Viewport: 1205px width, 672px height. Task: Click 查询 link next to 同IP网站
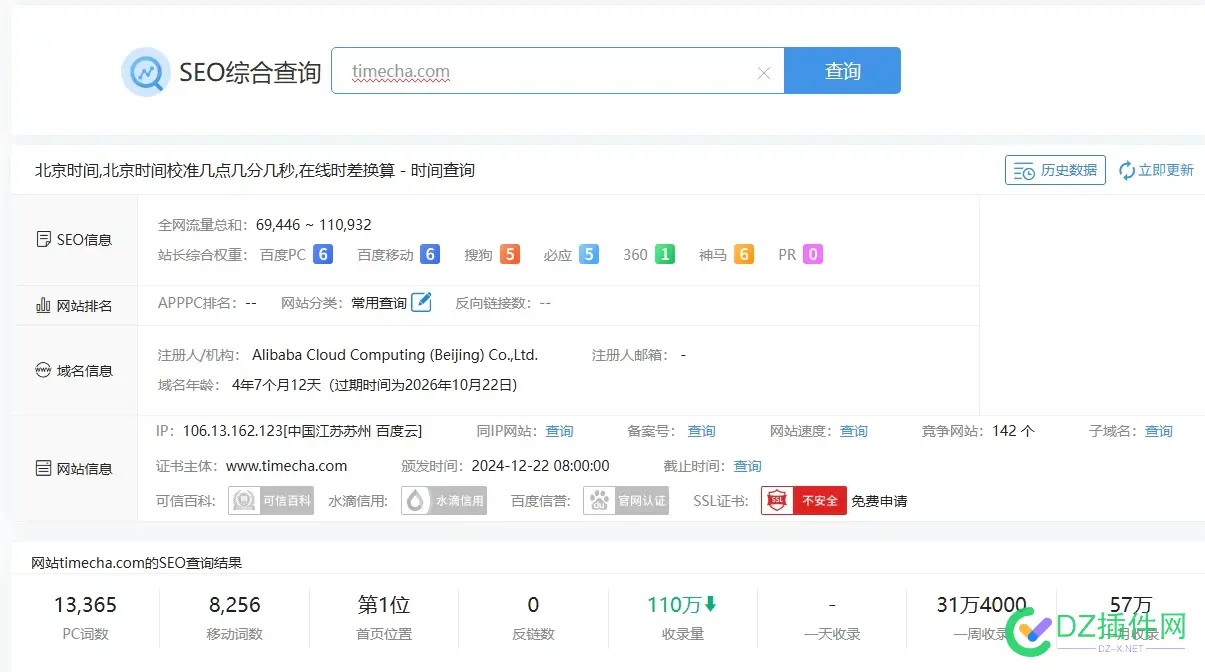click(x=559, y=431)
